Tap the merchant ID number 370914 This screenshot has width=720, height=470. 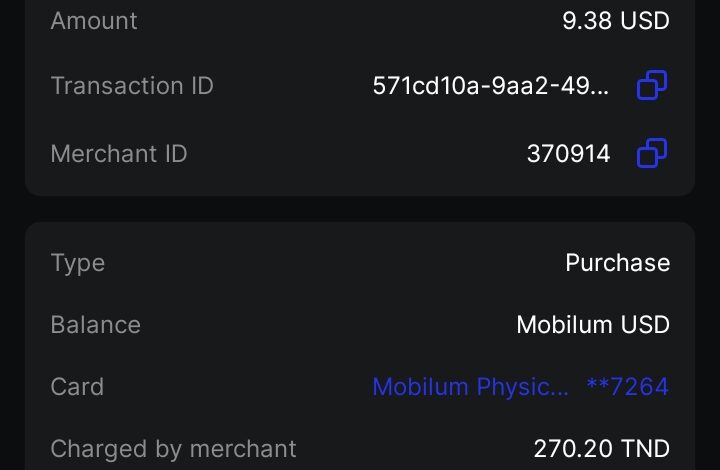point(568,154)
